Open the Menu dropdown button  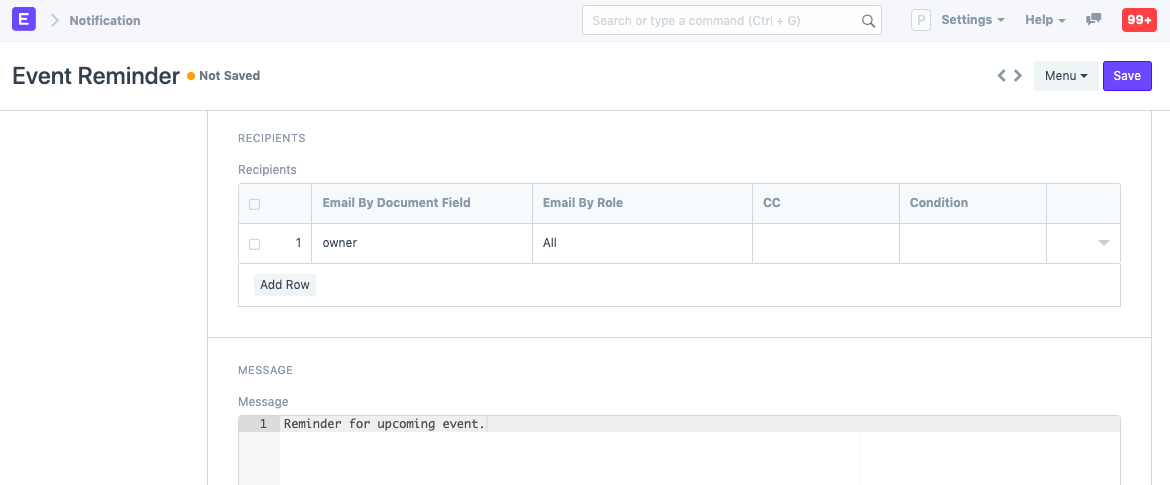[x=1065, y=76]
